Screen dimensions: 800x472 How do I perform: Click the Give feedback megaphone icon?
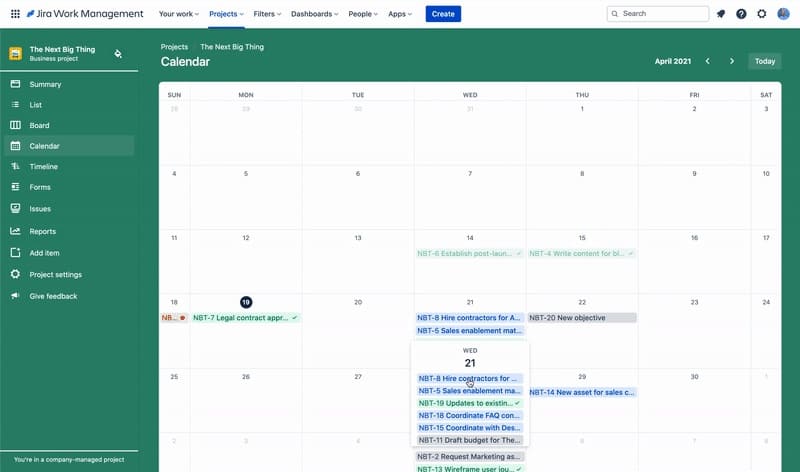[x=15, y=295]
